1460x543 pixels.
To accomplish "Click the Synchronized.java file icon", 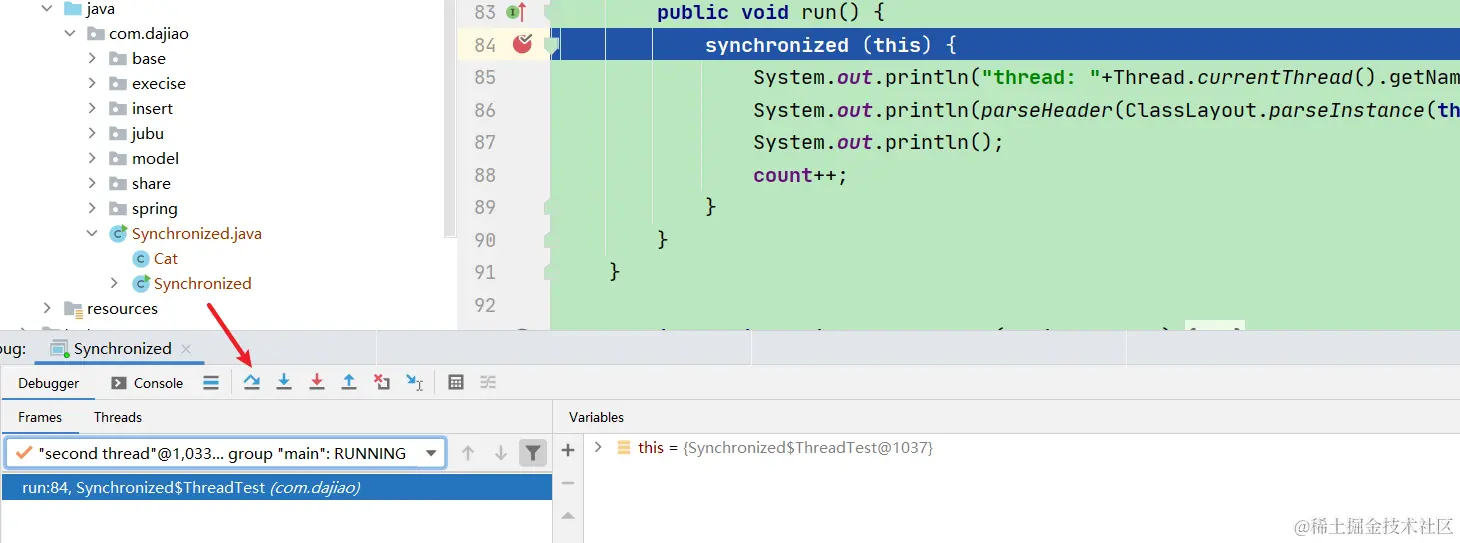I will pos(119,233).
